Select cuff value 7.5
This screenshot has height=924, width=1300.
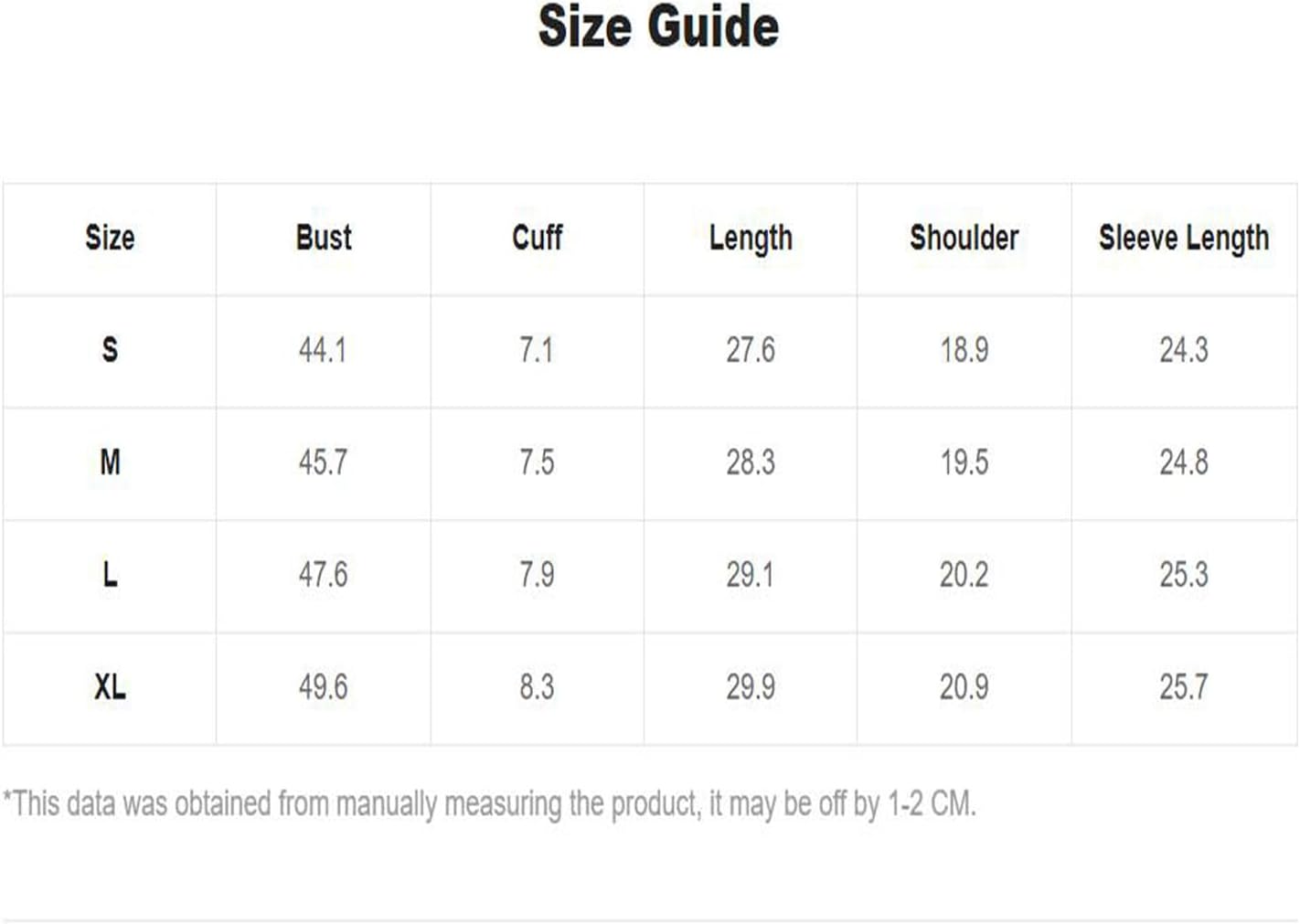click(537, 462)
